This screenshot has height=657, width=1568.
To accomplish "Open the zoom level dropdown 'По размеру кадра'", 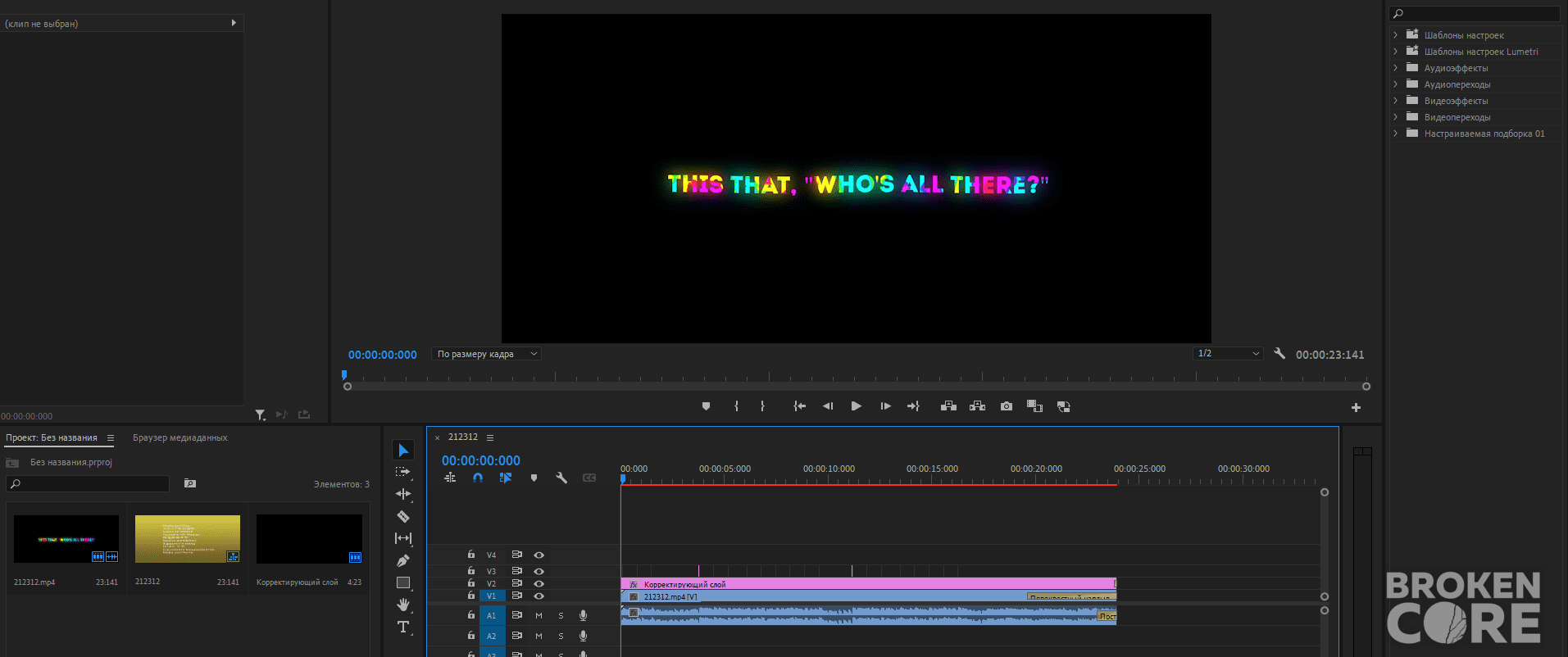I will click(486, 354).
